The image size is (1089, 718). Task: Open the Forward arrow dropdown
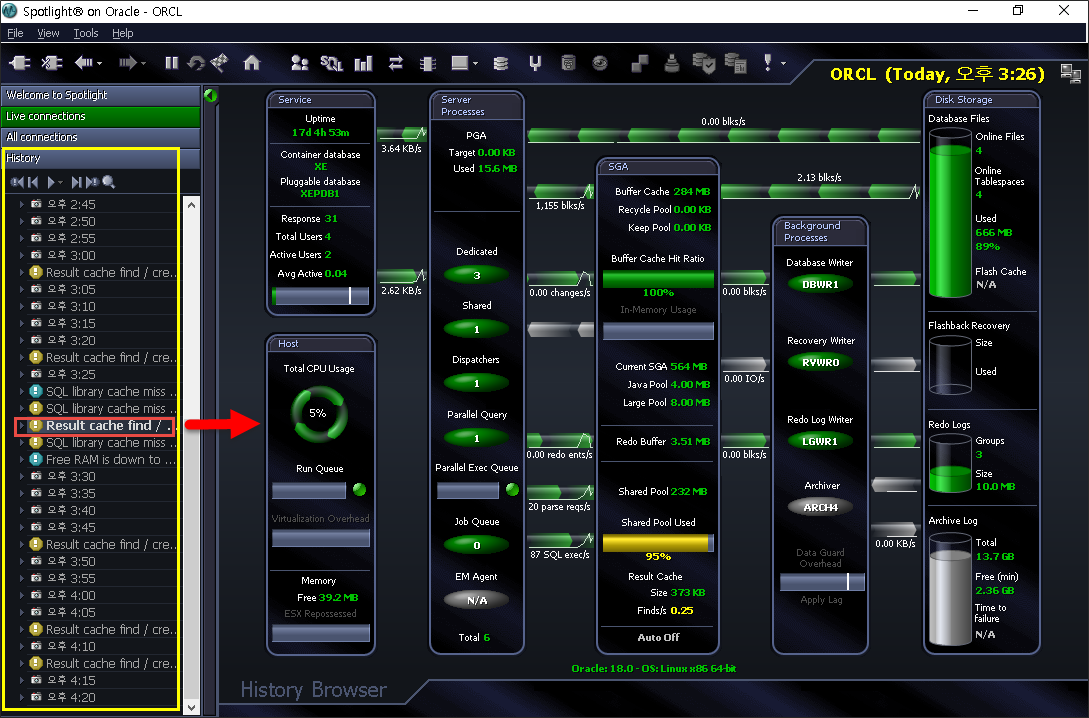(143, 64)
